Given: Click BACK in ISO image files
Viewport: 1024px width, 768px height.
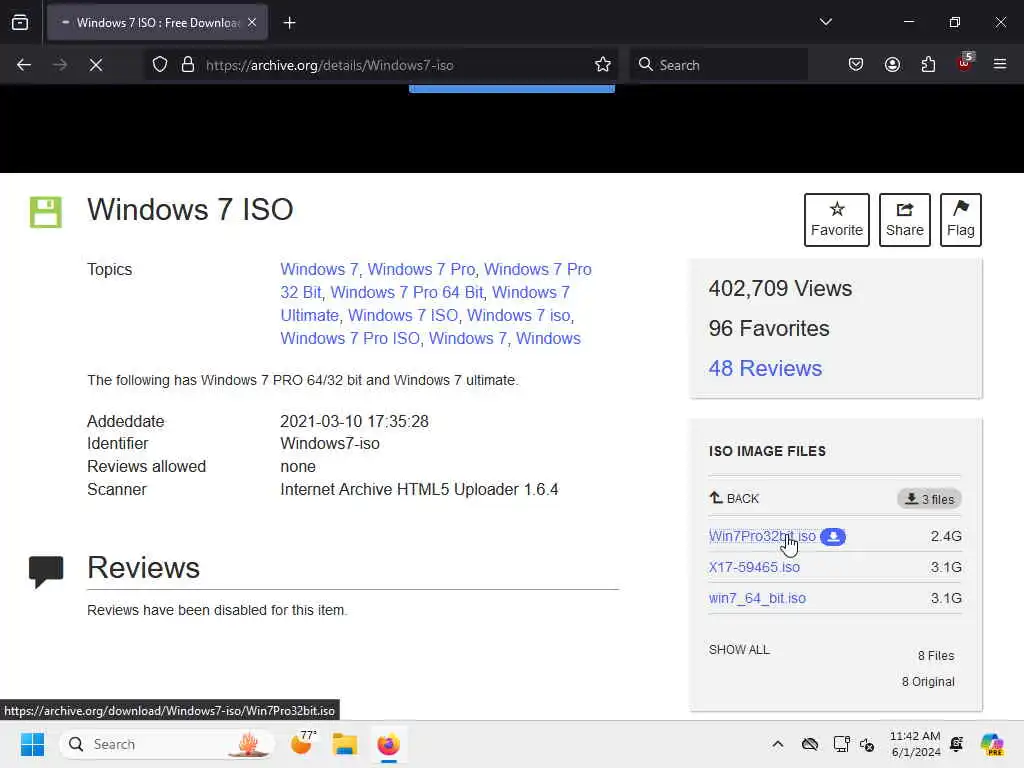Looking at the screenshot, I should (x=735, y=498).
